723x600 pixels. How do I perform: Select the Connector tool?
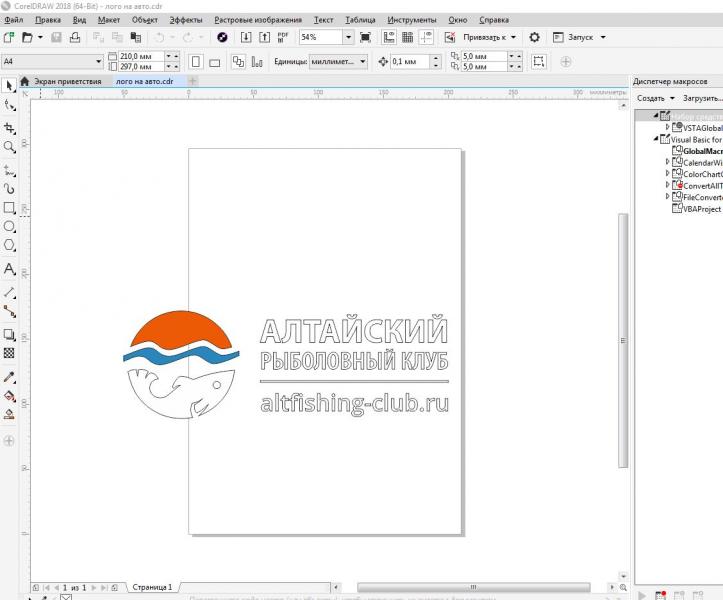click(9, 312)
